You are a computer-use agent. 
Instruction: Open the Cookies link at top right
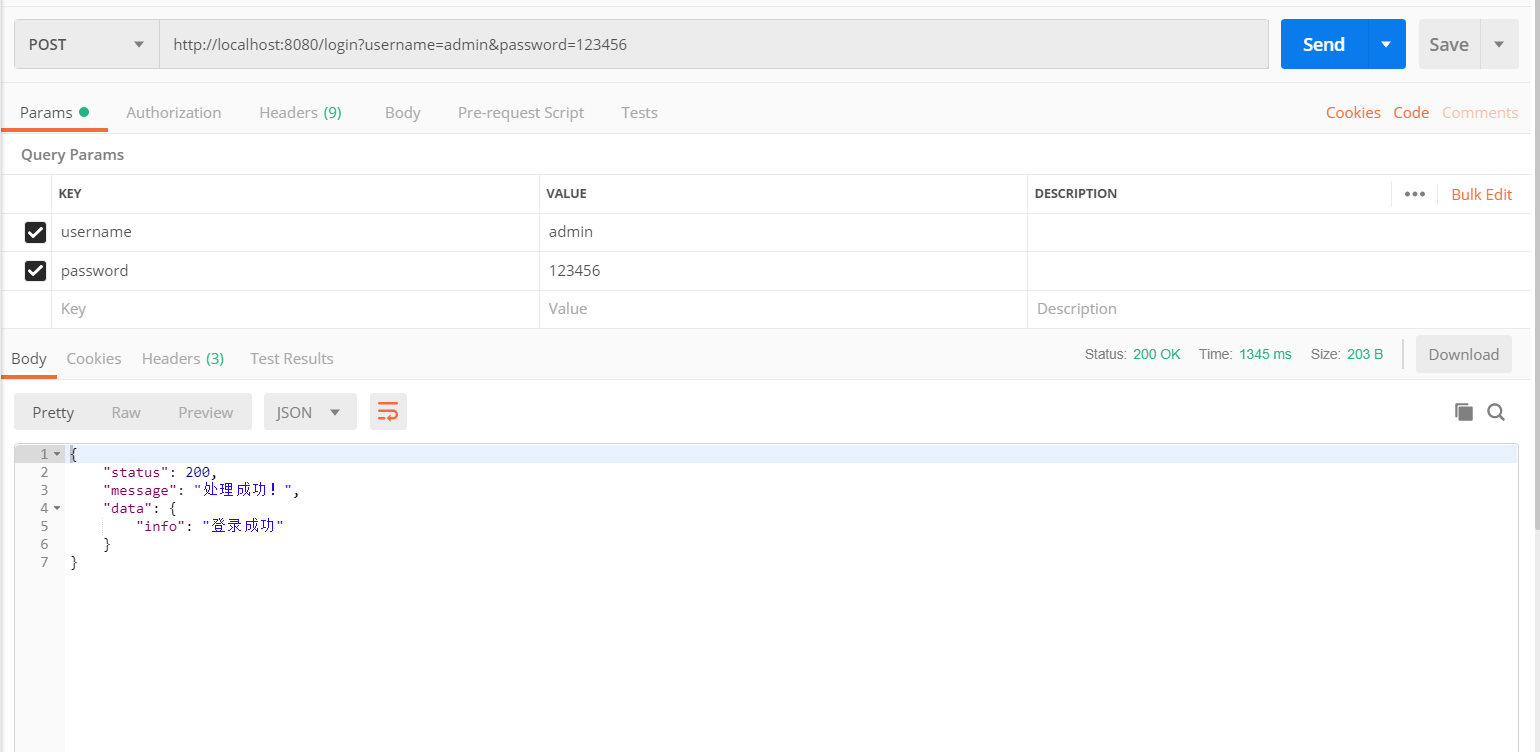click(1353, 112)
